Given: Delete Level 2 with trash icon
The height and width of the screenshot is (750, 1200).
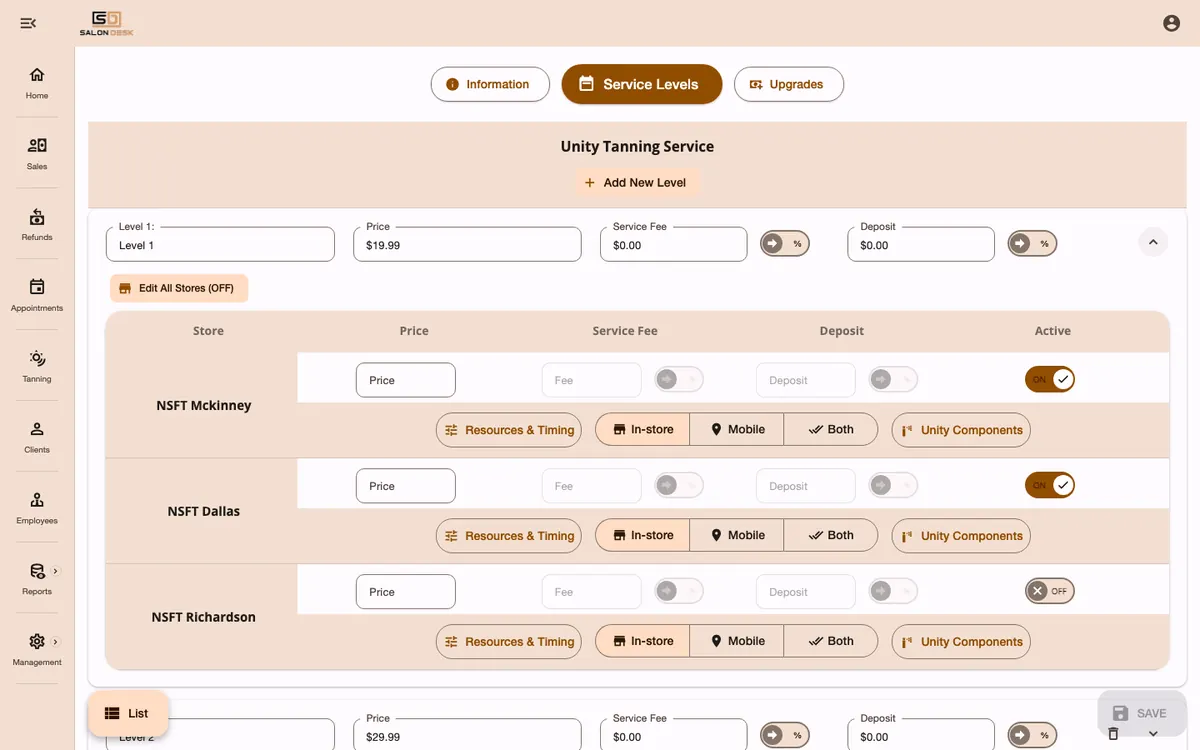Looking at the screenshot, I should (x=1113, y=734).
